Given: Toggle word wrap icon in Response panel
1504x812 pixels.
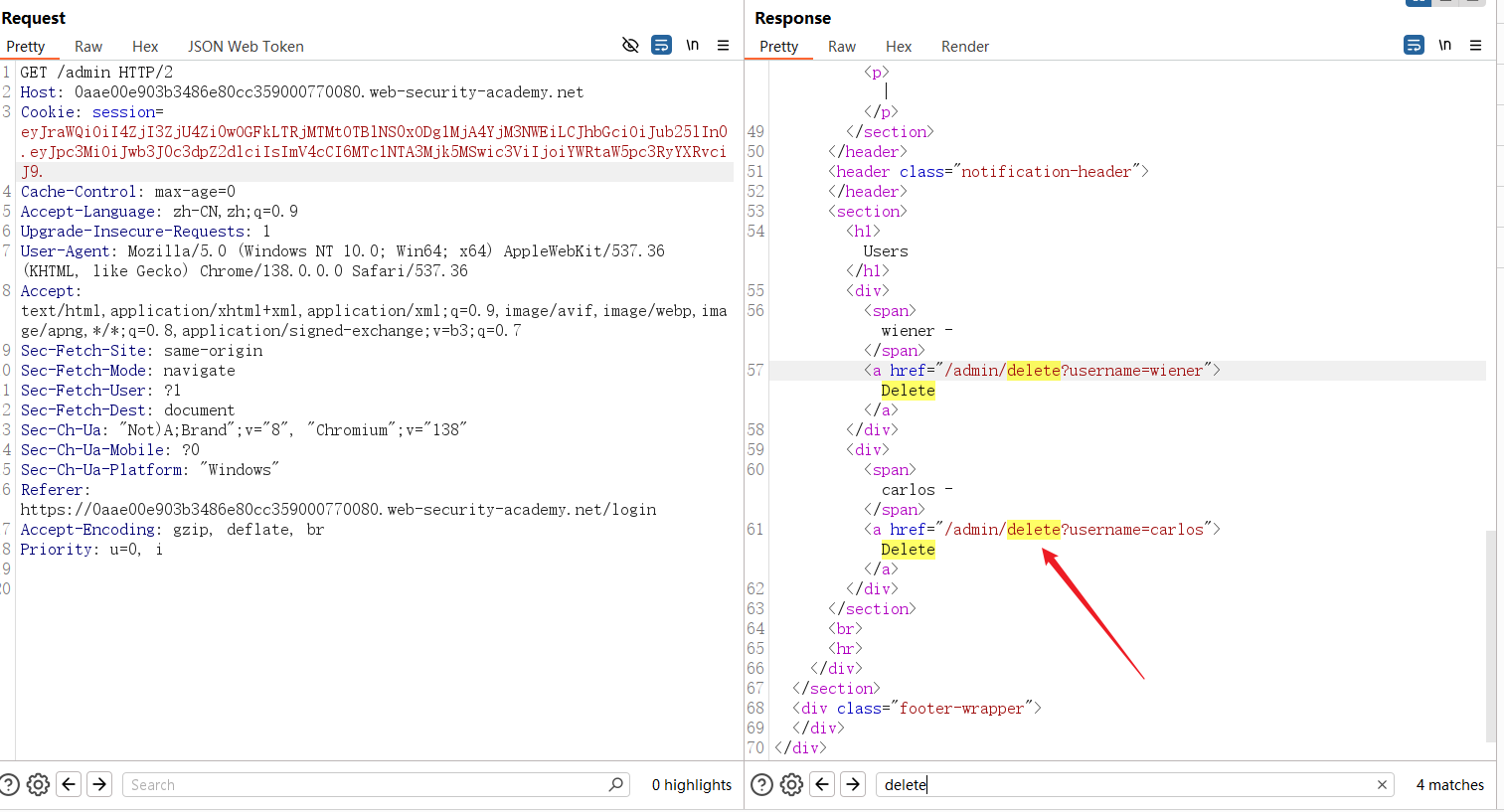Looking at the screenshot, I should 1414,46.
